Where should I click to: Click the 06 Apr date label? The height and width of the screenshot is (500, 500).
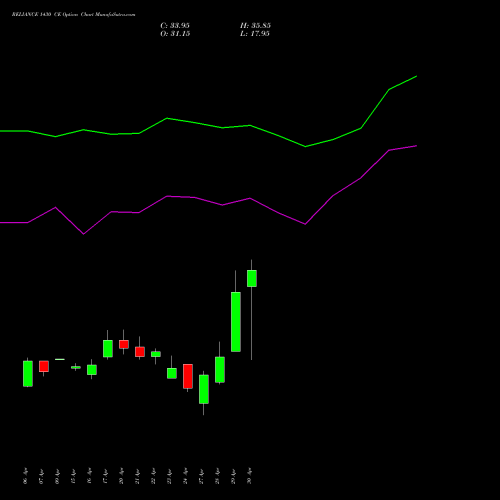pyautogui.click(x=26, y=476)
